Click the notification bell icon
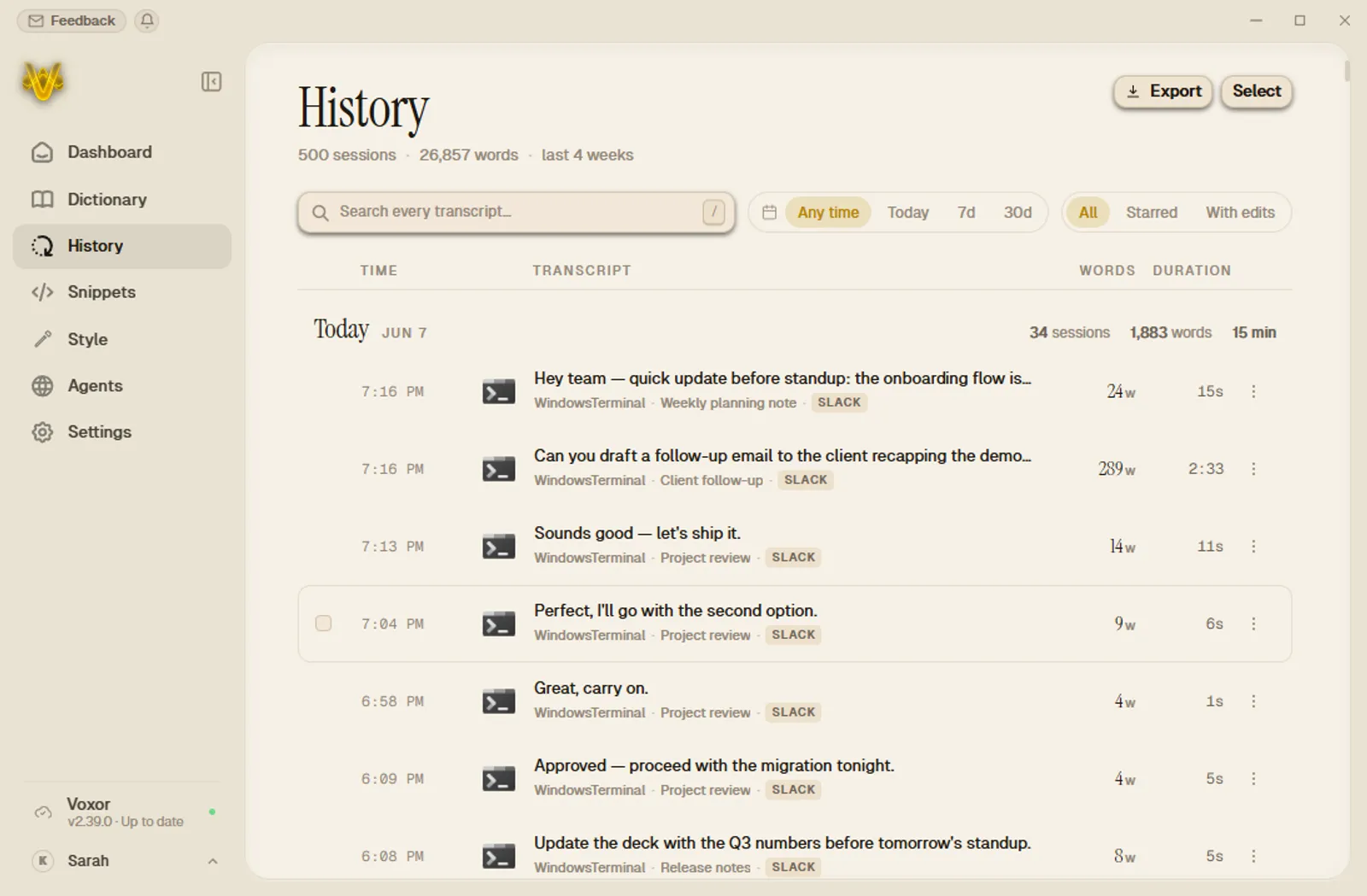Image resolution: width=1367 pixels, height=896 pixels. pyautogui.click(x=147, y=20)
